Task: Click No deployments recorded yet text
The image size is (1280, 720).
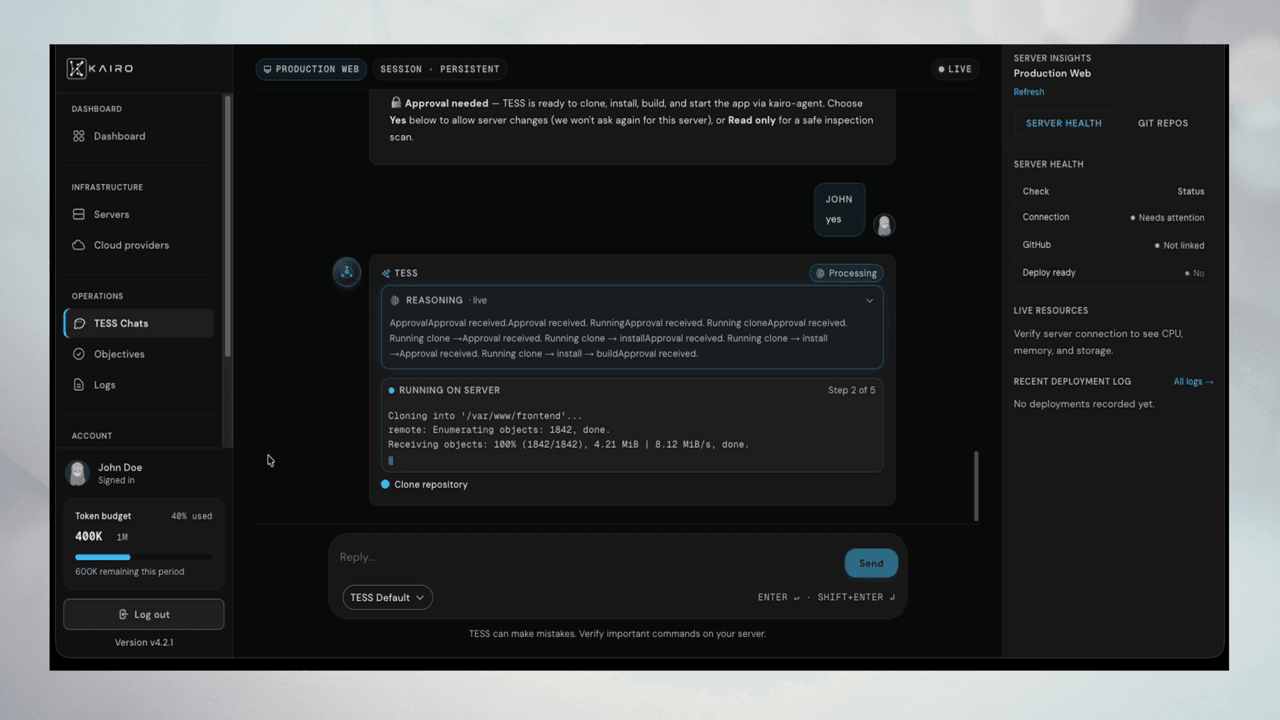Action: [x=1084, y=404]
